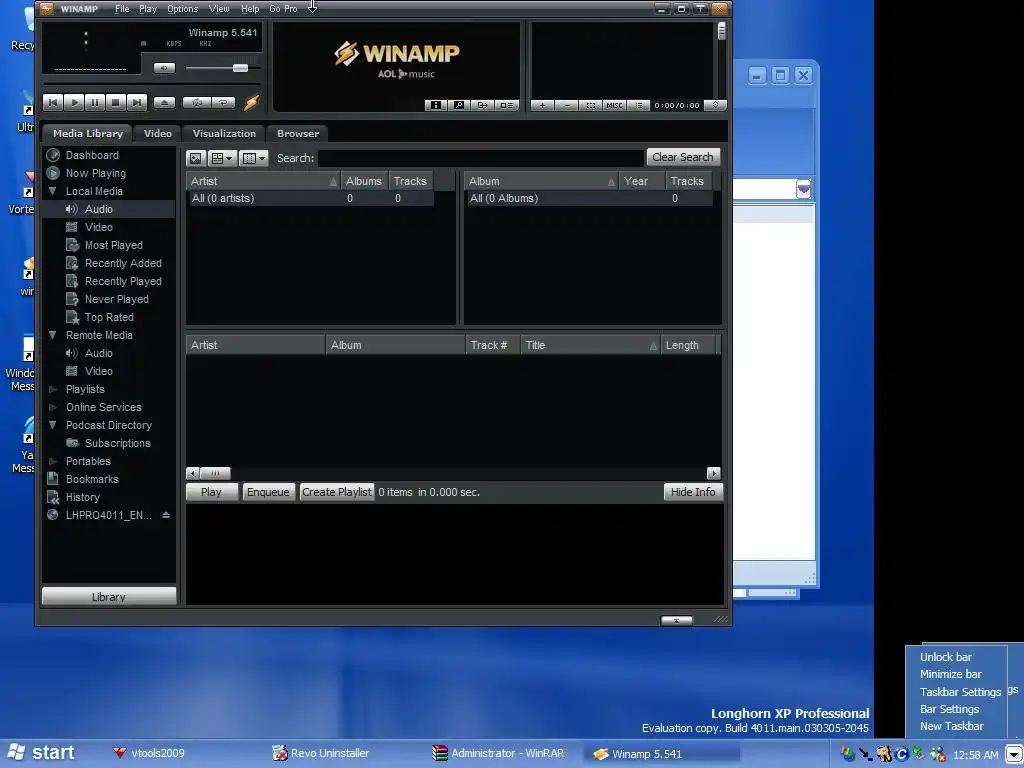Add files with the playlist plus button

(542, 105)
